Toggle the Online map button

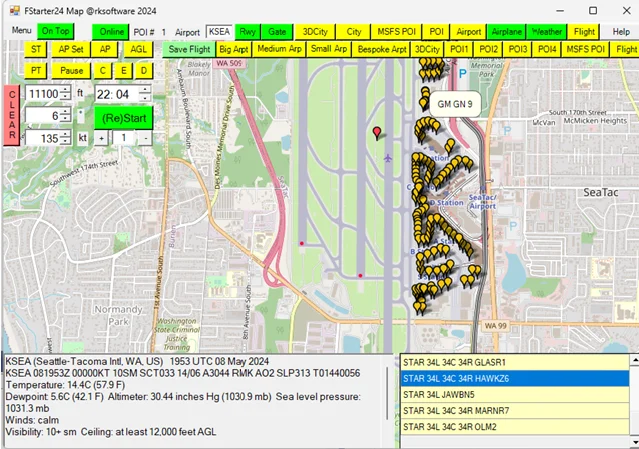coord(111,32)
